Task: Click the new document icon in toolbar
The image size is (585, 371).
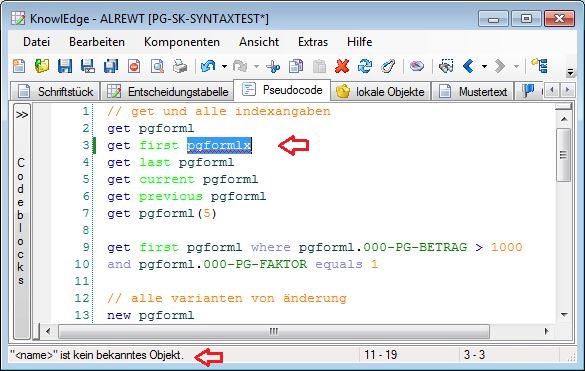Action: [19, 66]
